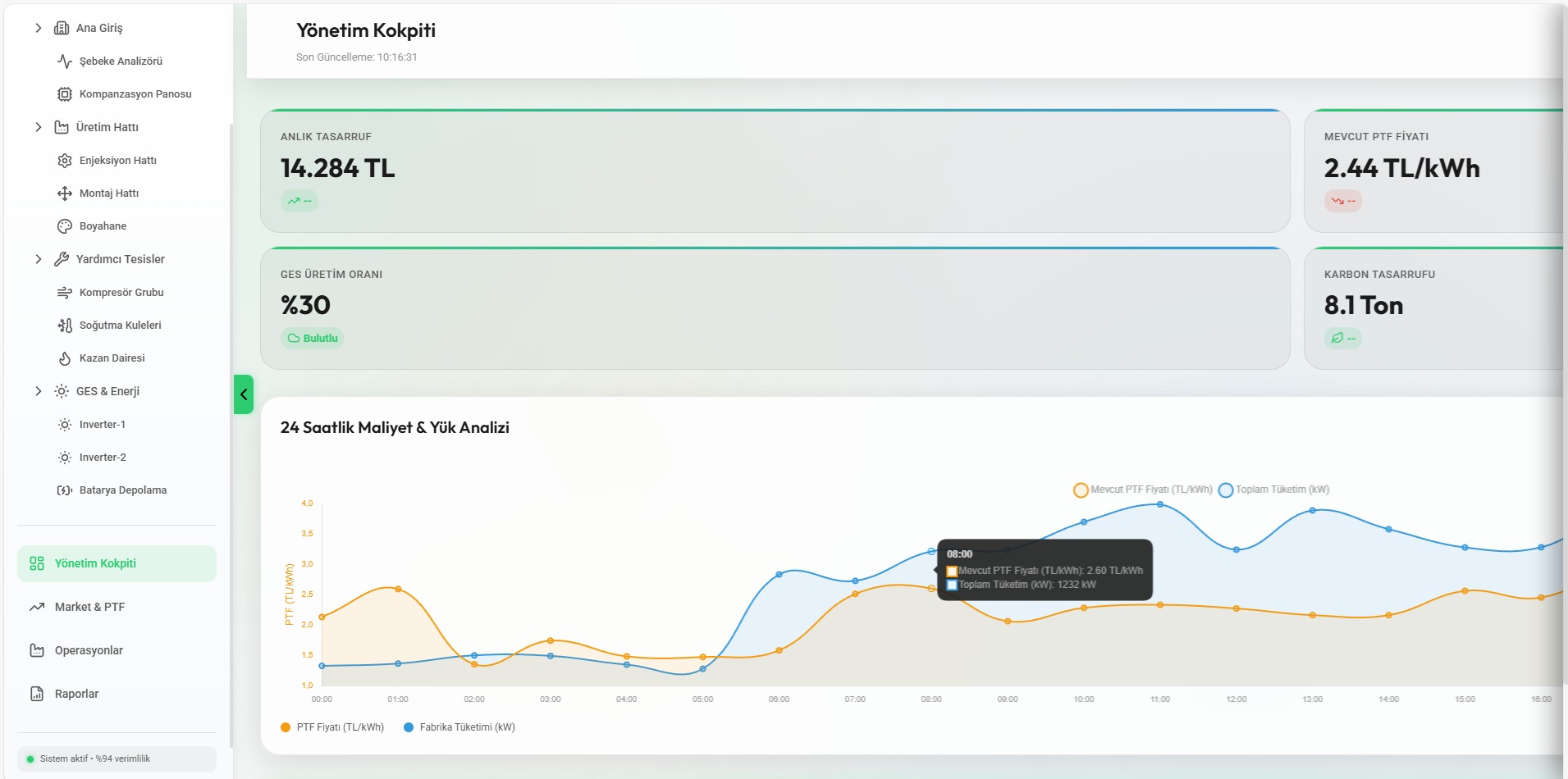Collapse the Üretim Hattı chevron
This screenshot has width=1568, height=779.
38,127
